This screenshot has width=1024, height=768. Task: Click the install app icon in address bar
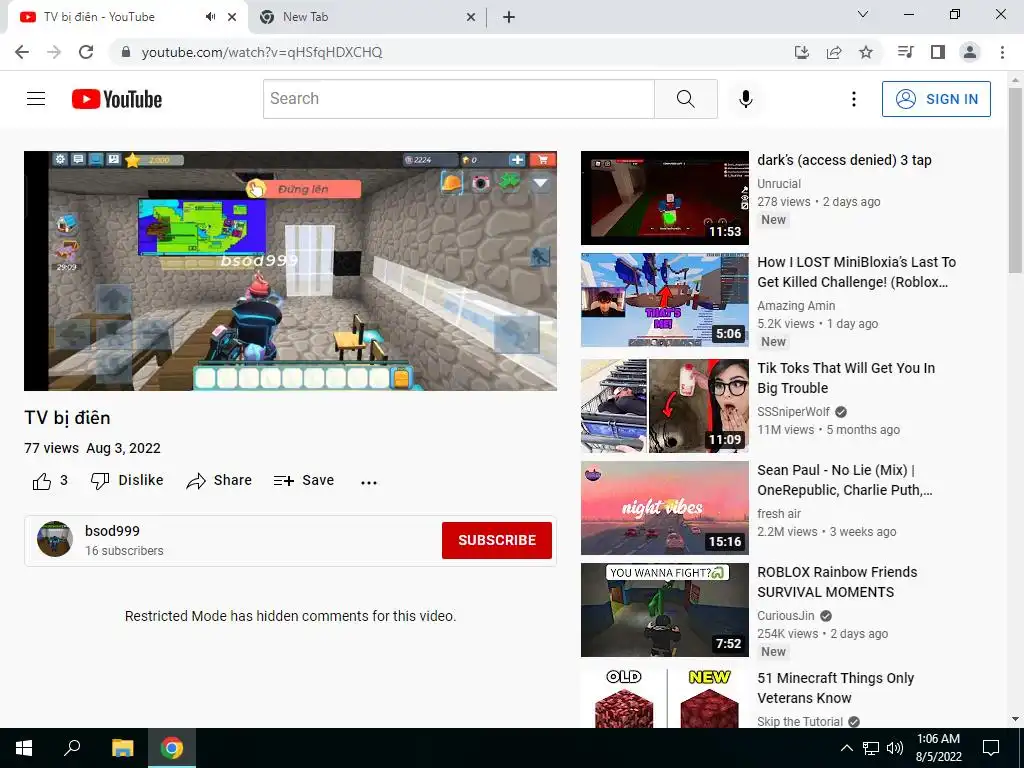pyautogui.click(x=801, y=52)
